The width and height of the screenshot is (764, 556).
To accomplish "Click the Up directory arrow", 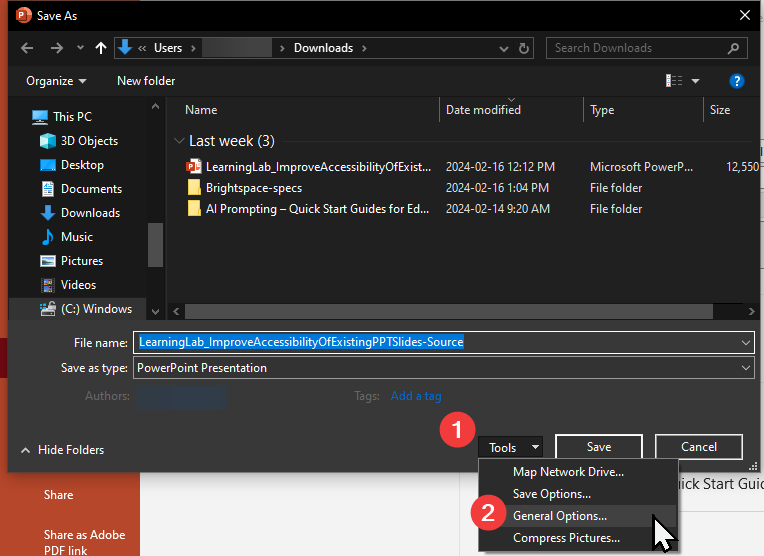I will [100, 48].
